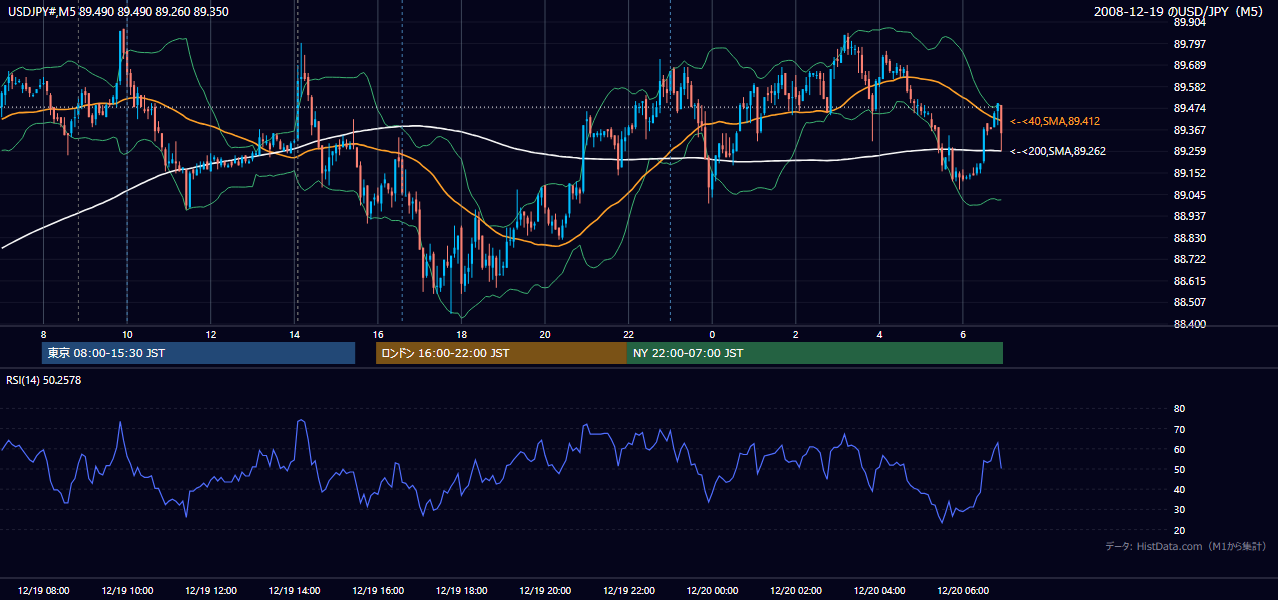Click the date label 12/19 12:00
The width and height of the screenshot is (1278, 600).
coord(211,591)
